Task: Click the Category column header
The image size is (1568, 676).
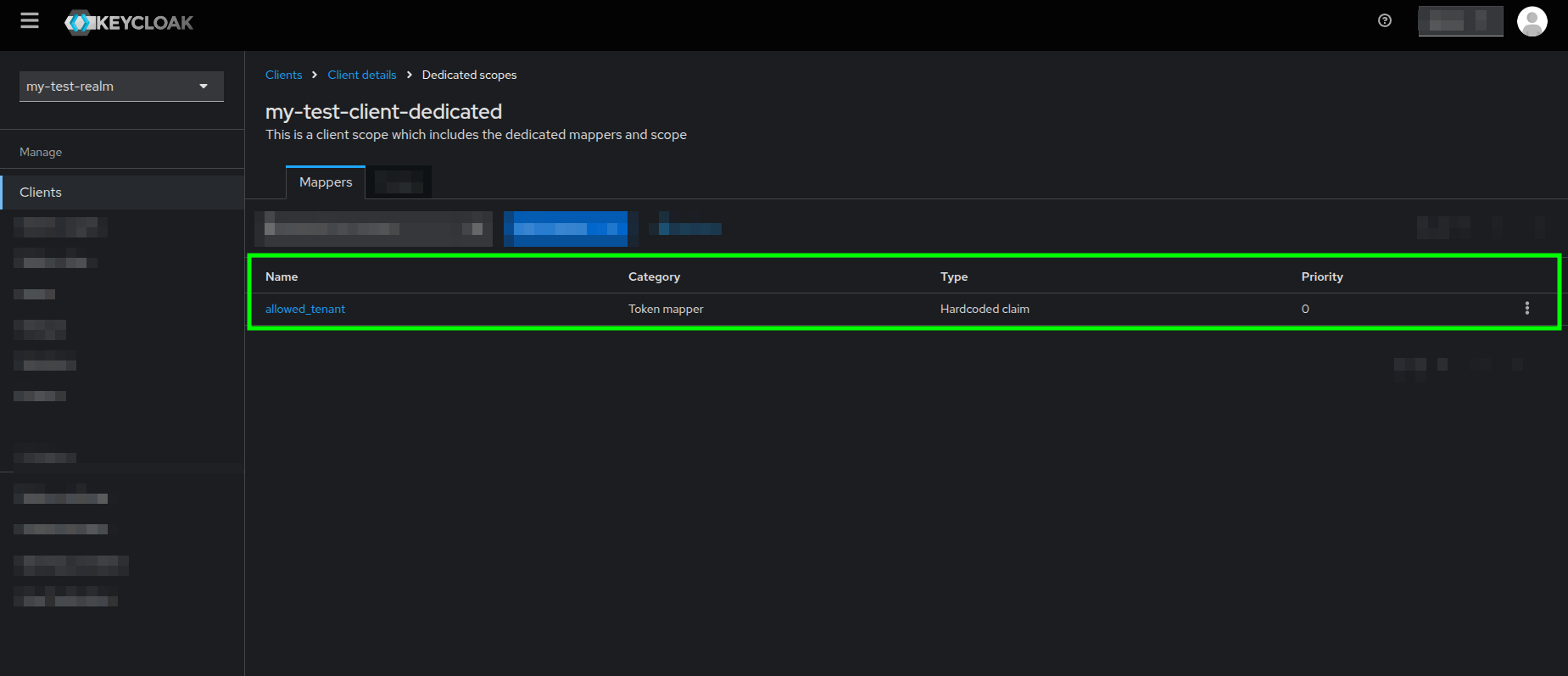Action: (x=654, y=277)
